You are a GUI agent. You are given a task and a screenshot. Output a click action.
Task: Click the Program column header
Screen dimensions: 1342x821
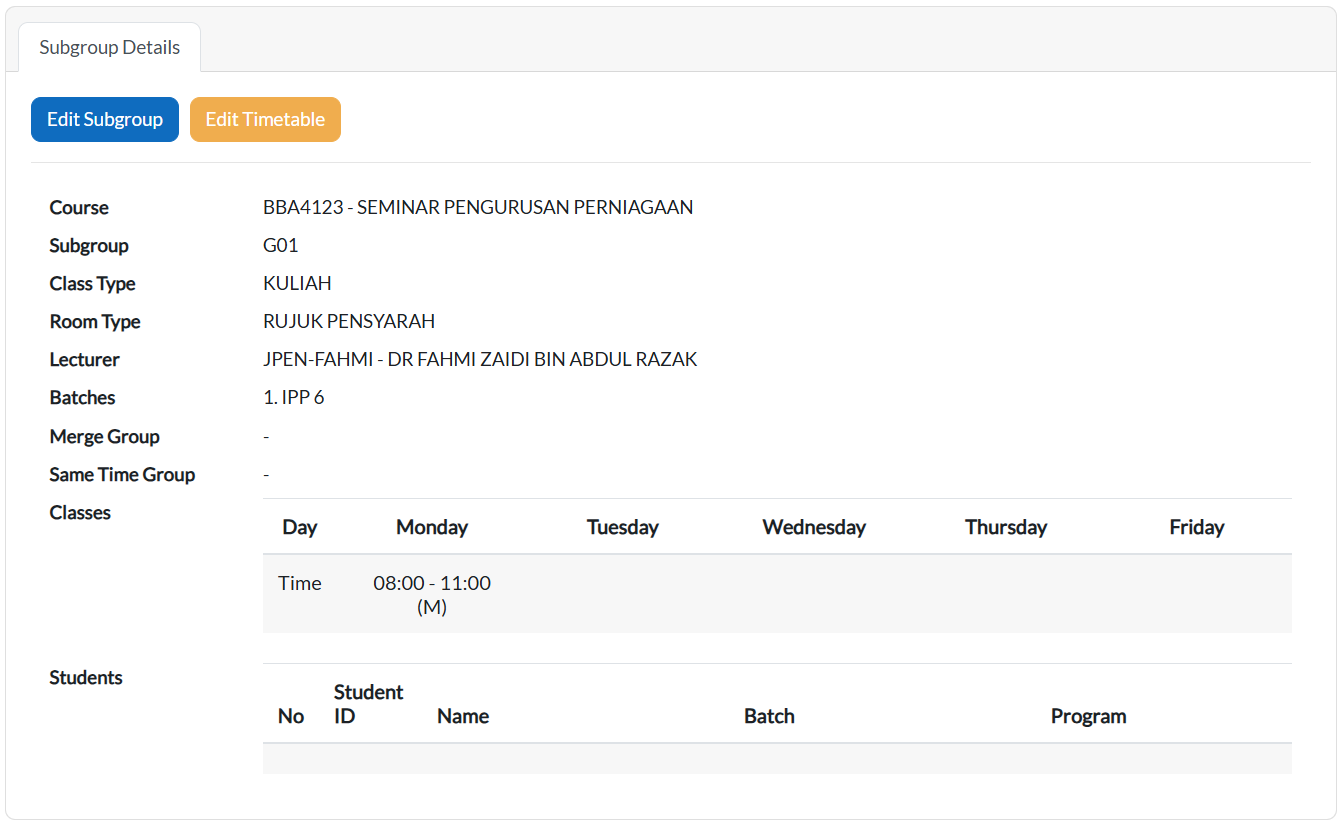pyautogui.click(x=1088, y=716)
